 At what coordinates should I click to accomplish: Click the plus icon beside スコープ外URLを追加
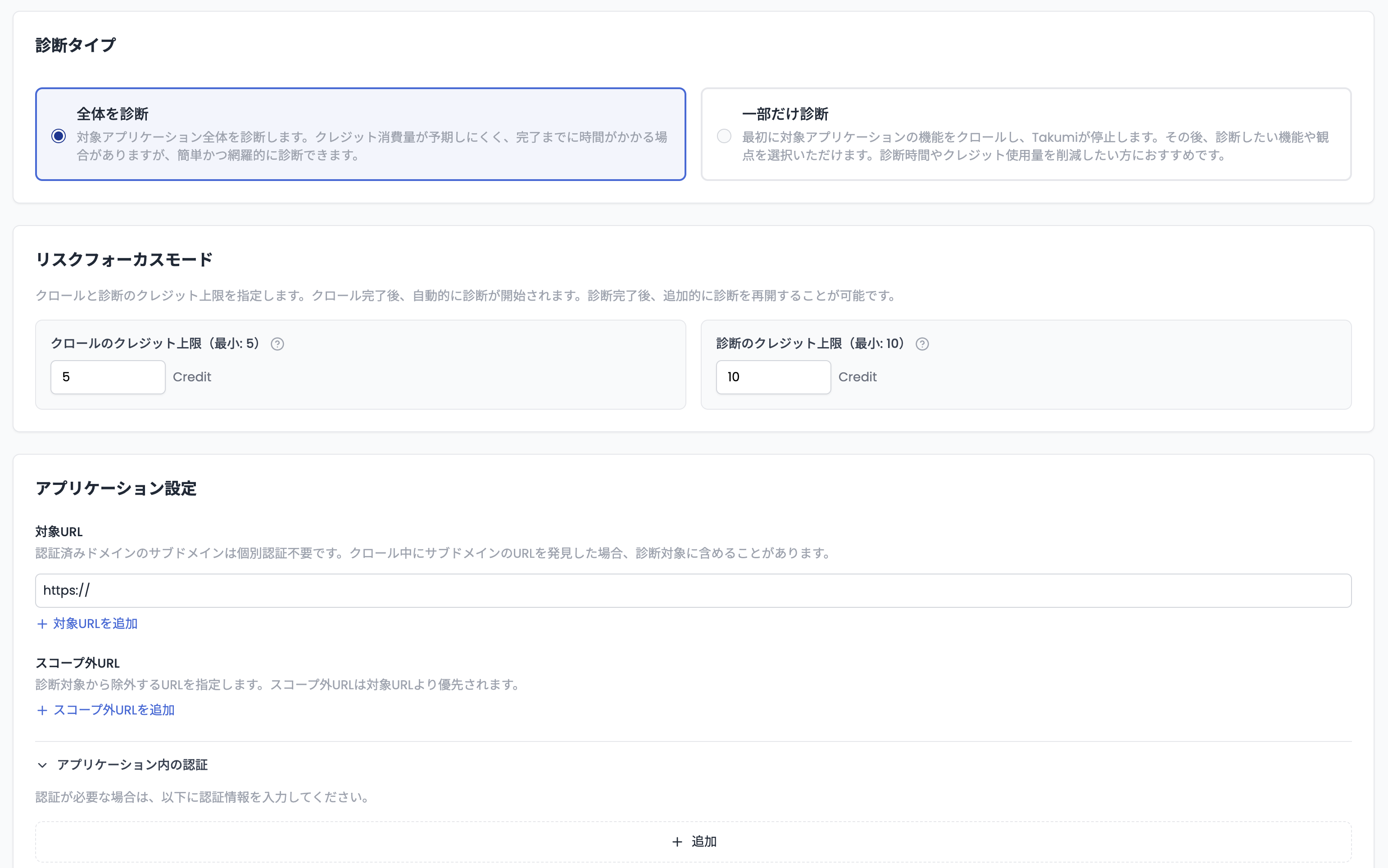42,710
